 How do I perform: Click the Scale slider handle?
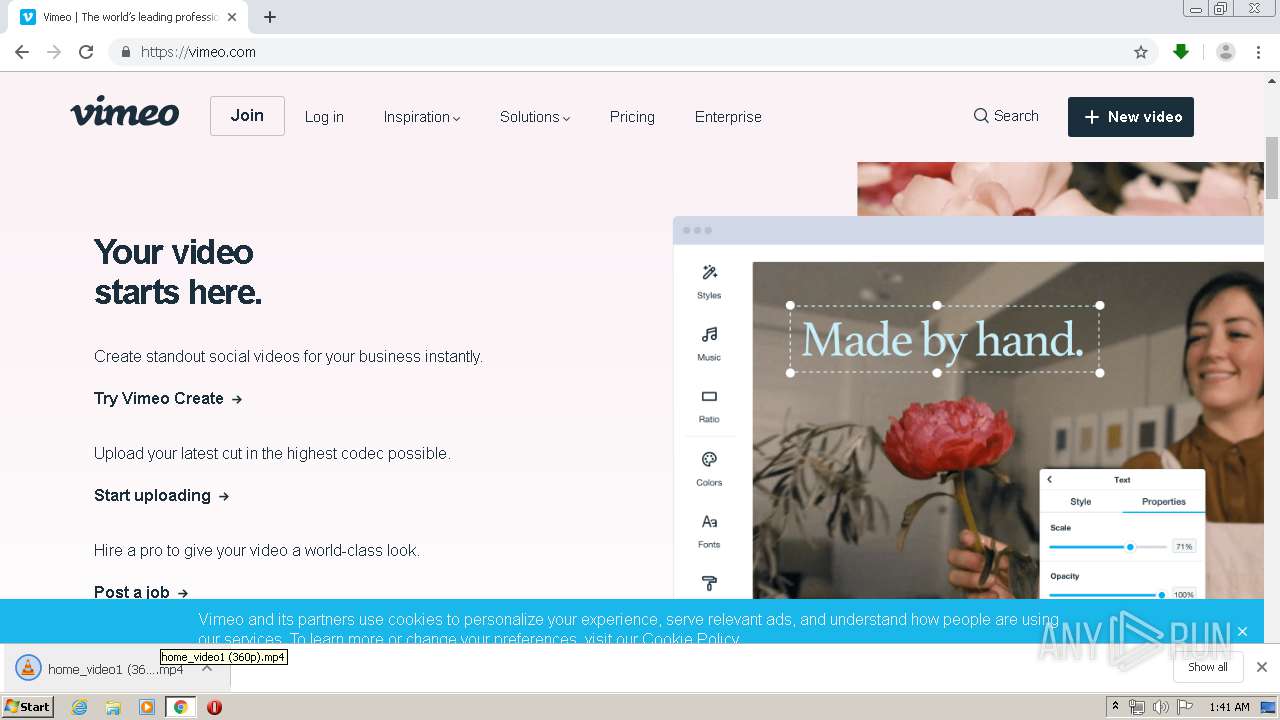point(1130,547)
